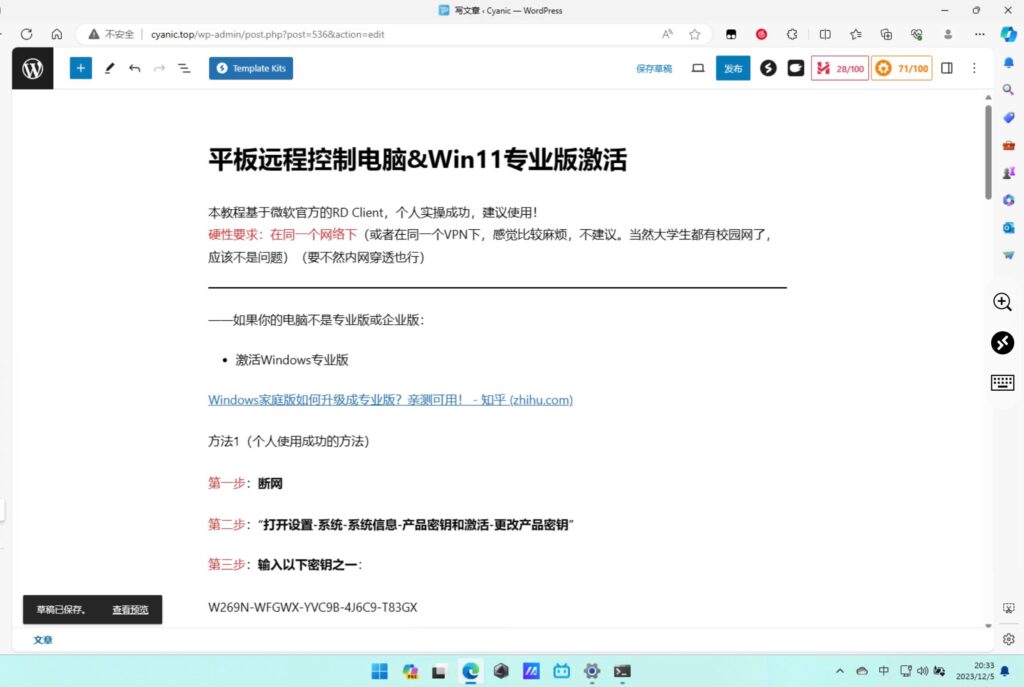
Task: Open the Zhihu Windows家庭版 upgrade link
Action: pyautogui.click(x=390, y=400)
